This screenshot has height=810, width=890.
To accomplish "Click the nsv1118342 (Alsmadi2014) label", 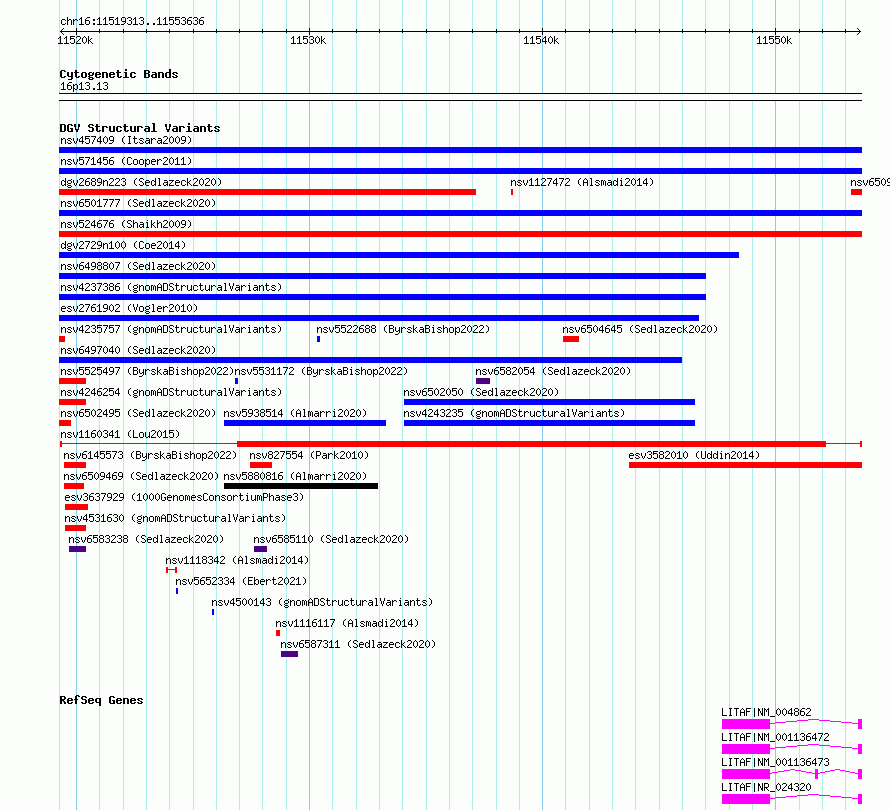I will point(237,560).
